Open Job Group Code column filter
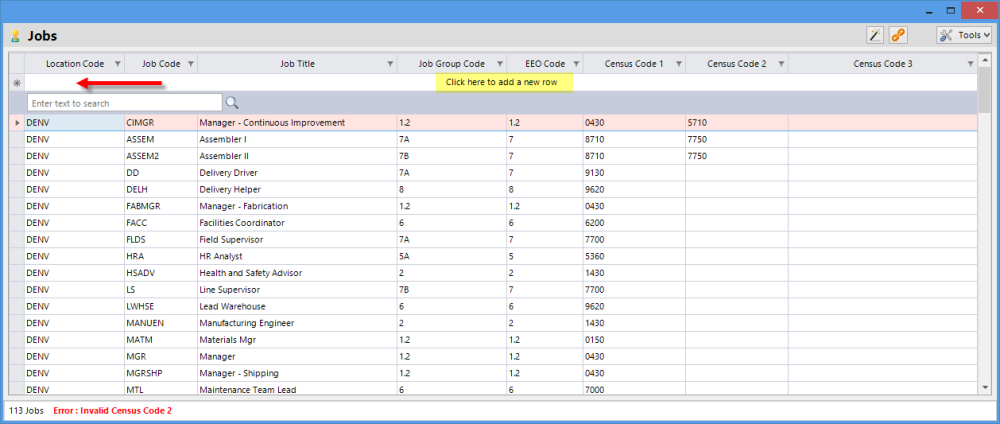Viewport: 1000px width, 424px height. pos(500,64)
